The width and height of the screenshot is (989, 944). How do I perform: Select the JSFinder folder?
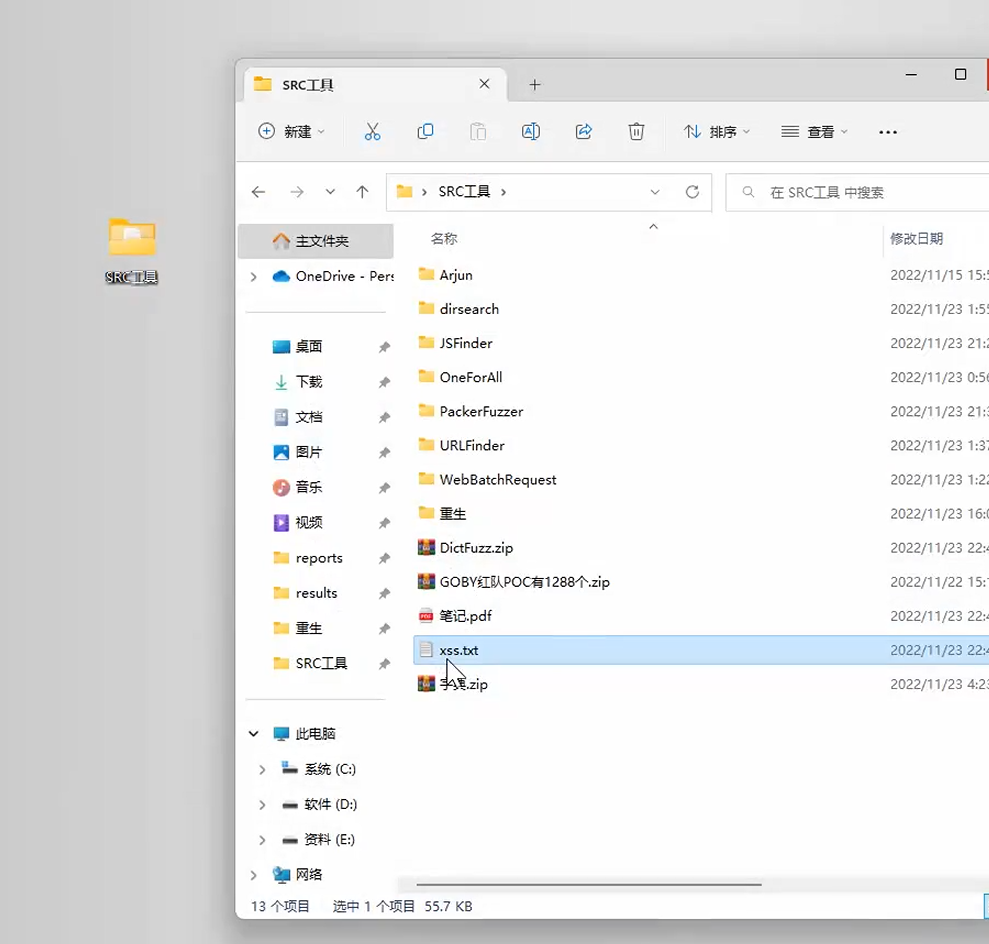[455, 343]
